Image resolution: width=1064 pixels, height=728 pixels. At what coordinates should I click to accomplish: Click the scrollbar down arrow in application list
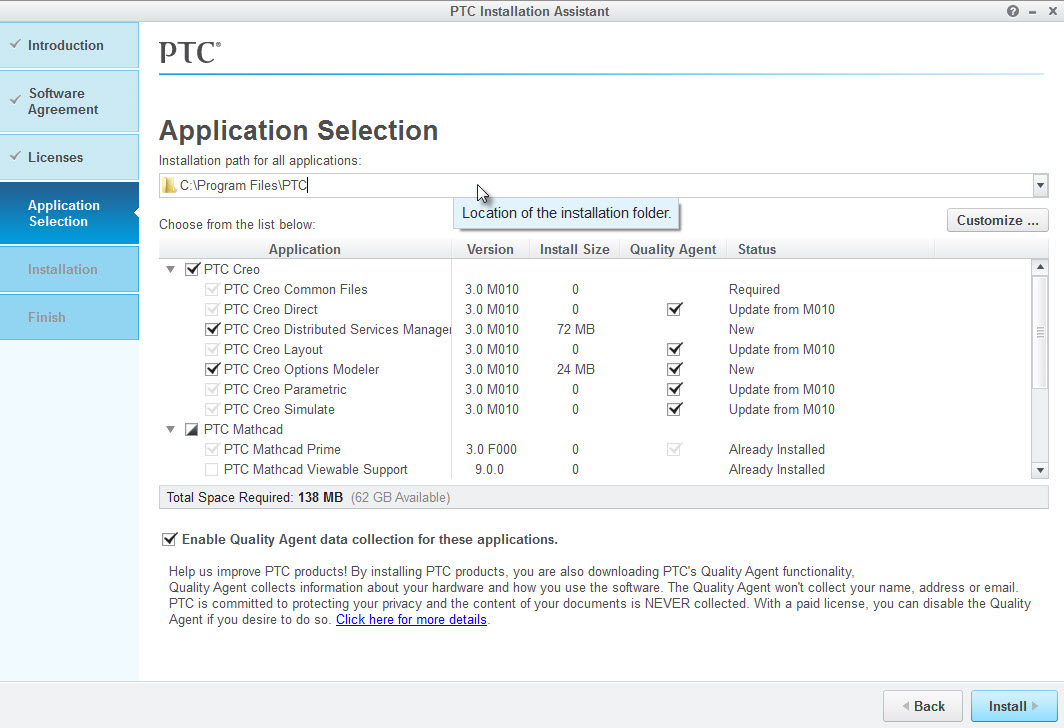coord(1040,470)
